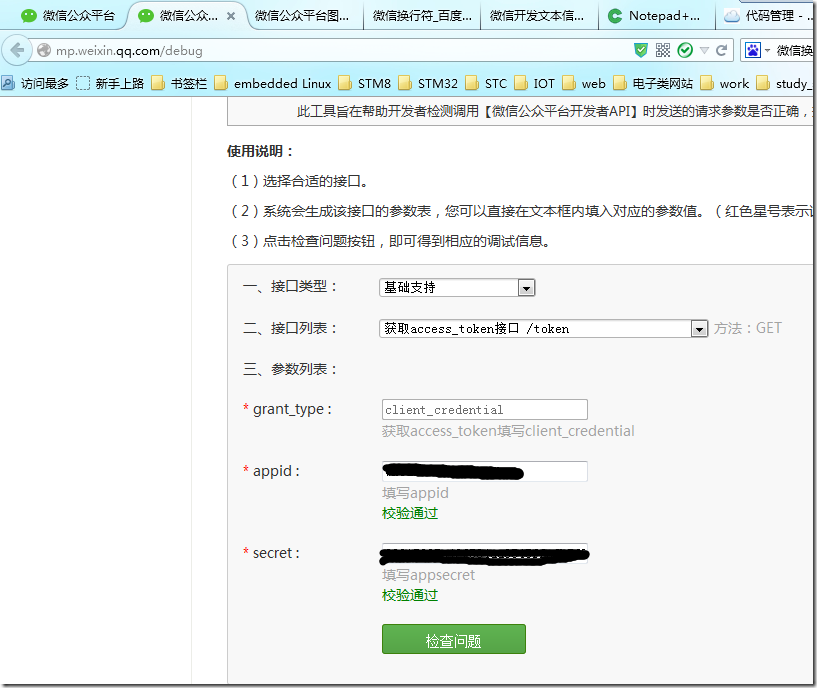Click the secret input field
Screen dimensions: 817x688
(x=485, y=554)
